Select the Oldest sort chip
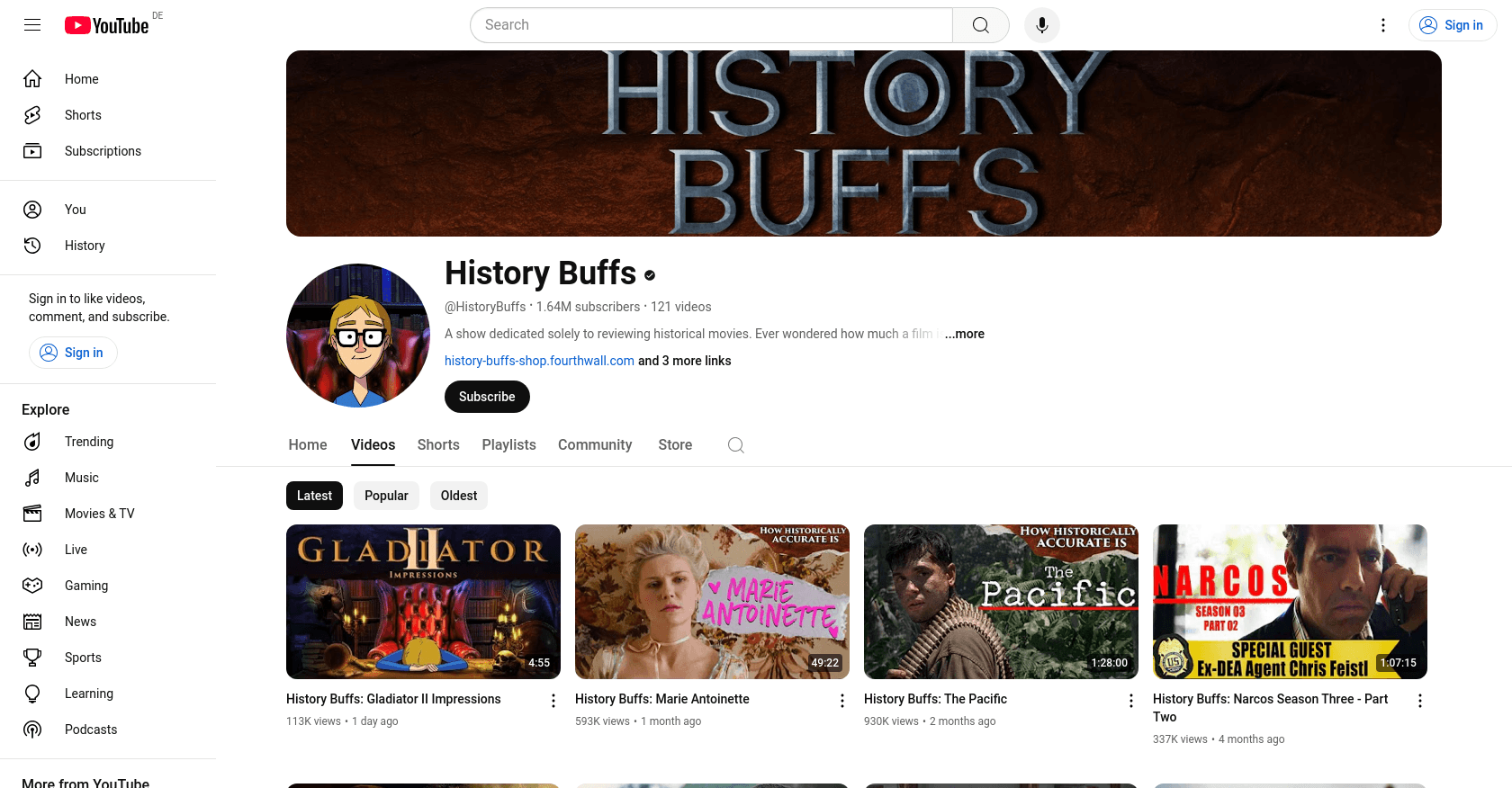This screenshot has height=788, width=1512. (x=459, y=496)
